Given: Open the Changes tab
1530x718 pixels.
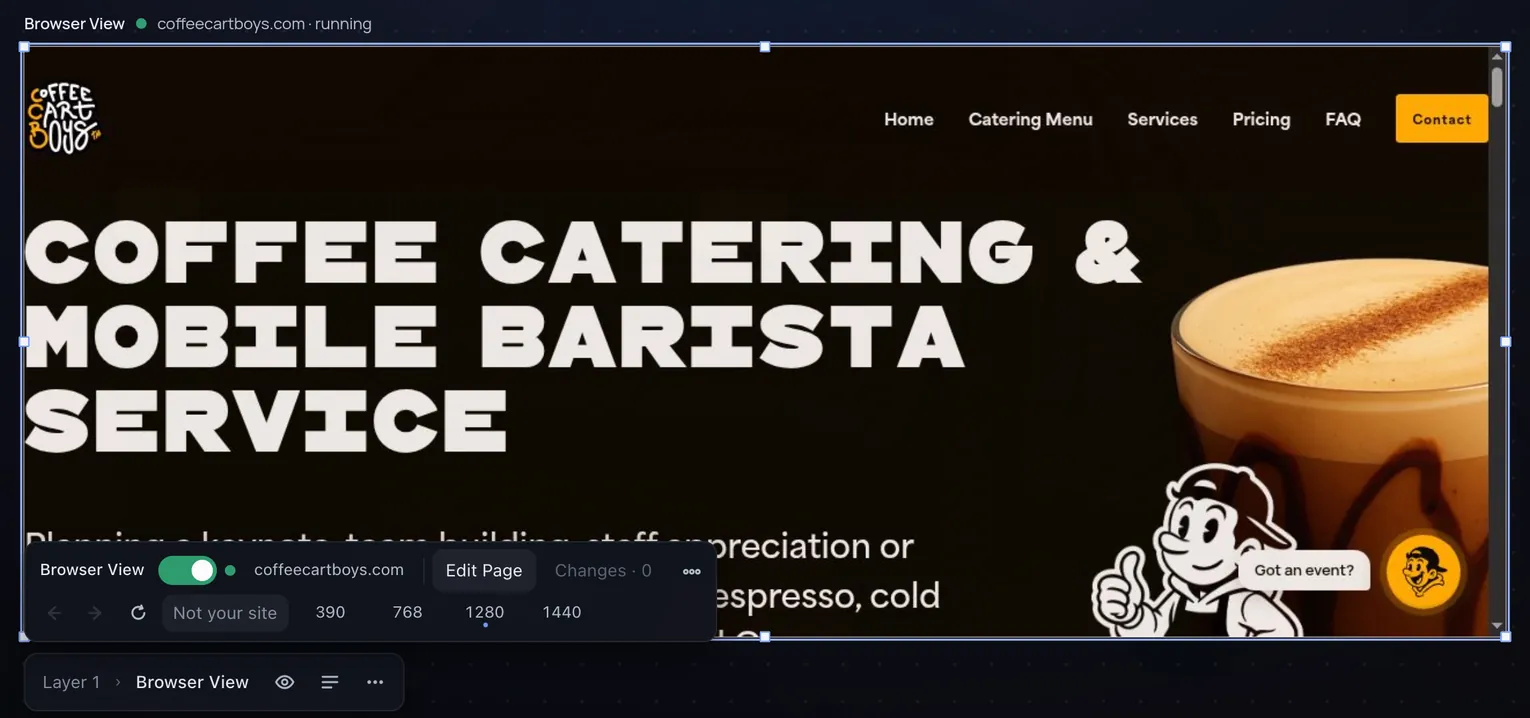Looking at the screenshot, I should 603,570.
